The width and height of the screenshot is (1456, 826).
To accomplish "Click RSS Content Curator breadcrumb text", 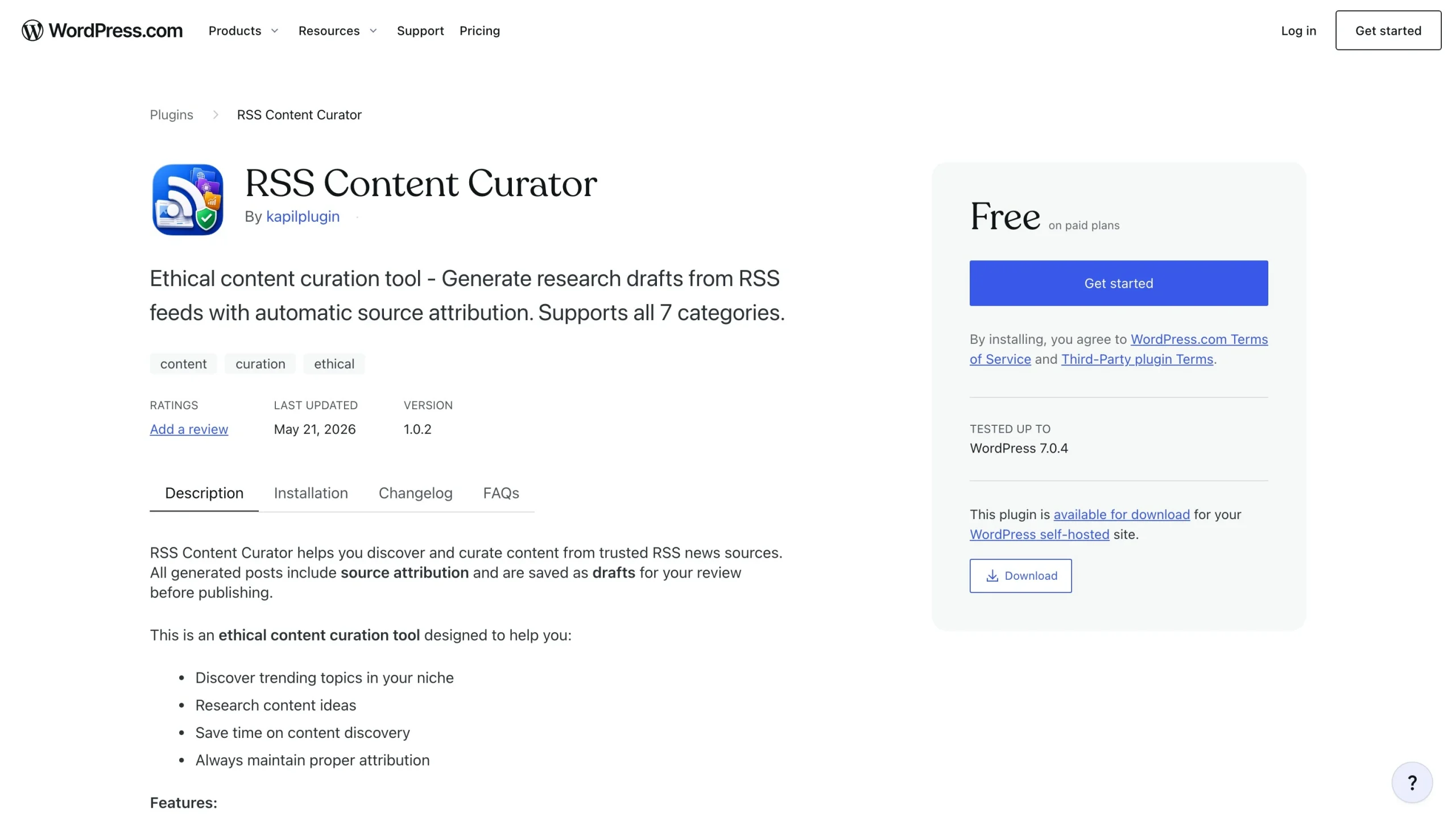I will click(x=299, y=115).
